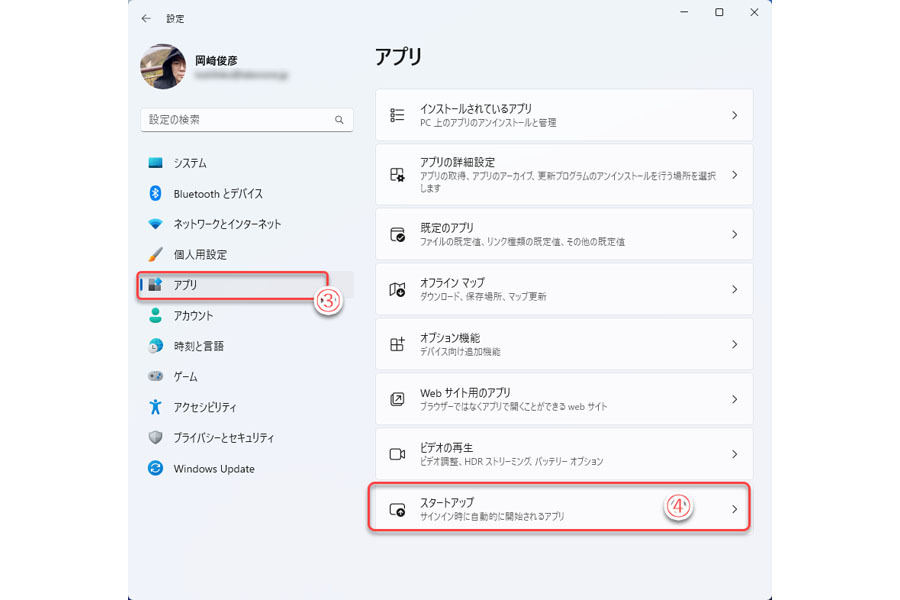Click the ビデオの再生 camera icon
Screen dimensions: 900x600
(397, 454)
